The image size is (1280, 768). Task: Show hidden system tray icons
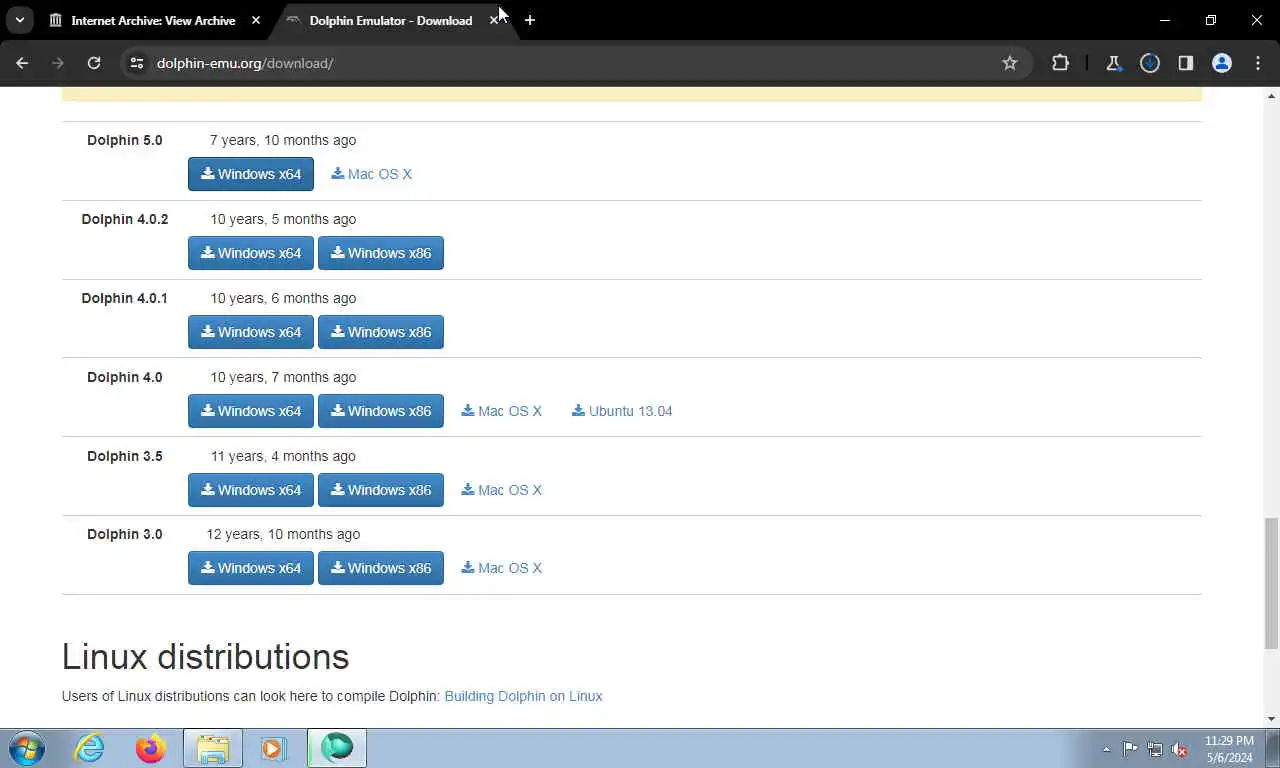click(1106, 749)
